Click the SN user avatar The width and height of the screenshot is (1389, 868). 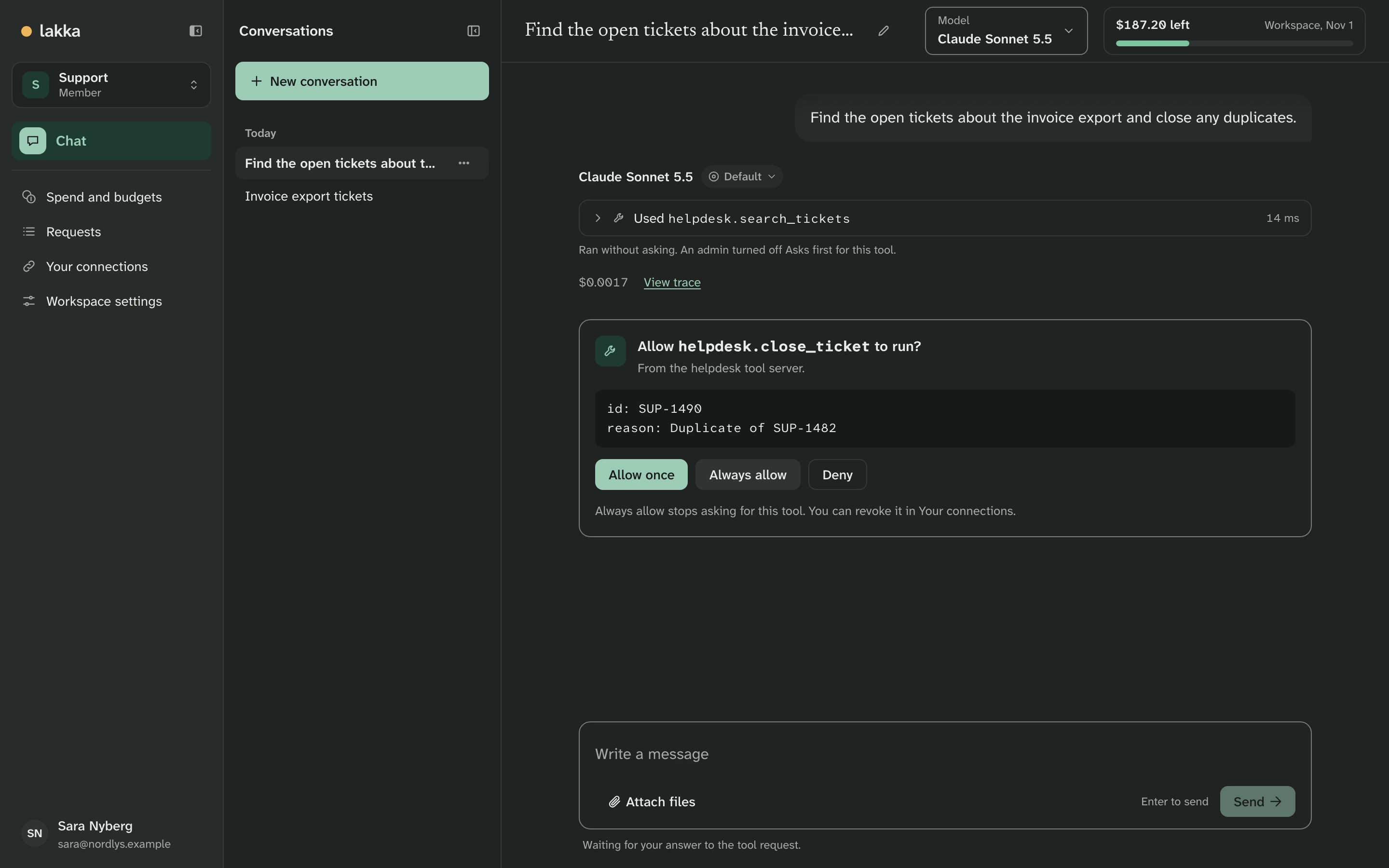tap(34, 834)
